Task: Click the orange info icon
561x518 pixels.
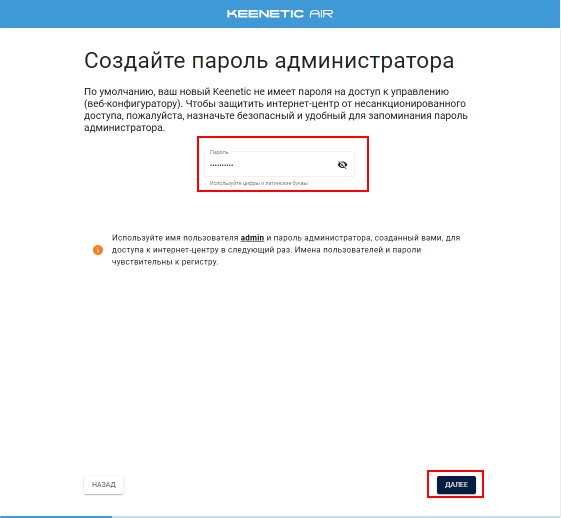Action: [98, 250]
